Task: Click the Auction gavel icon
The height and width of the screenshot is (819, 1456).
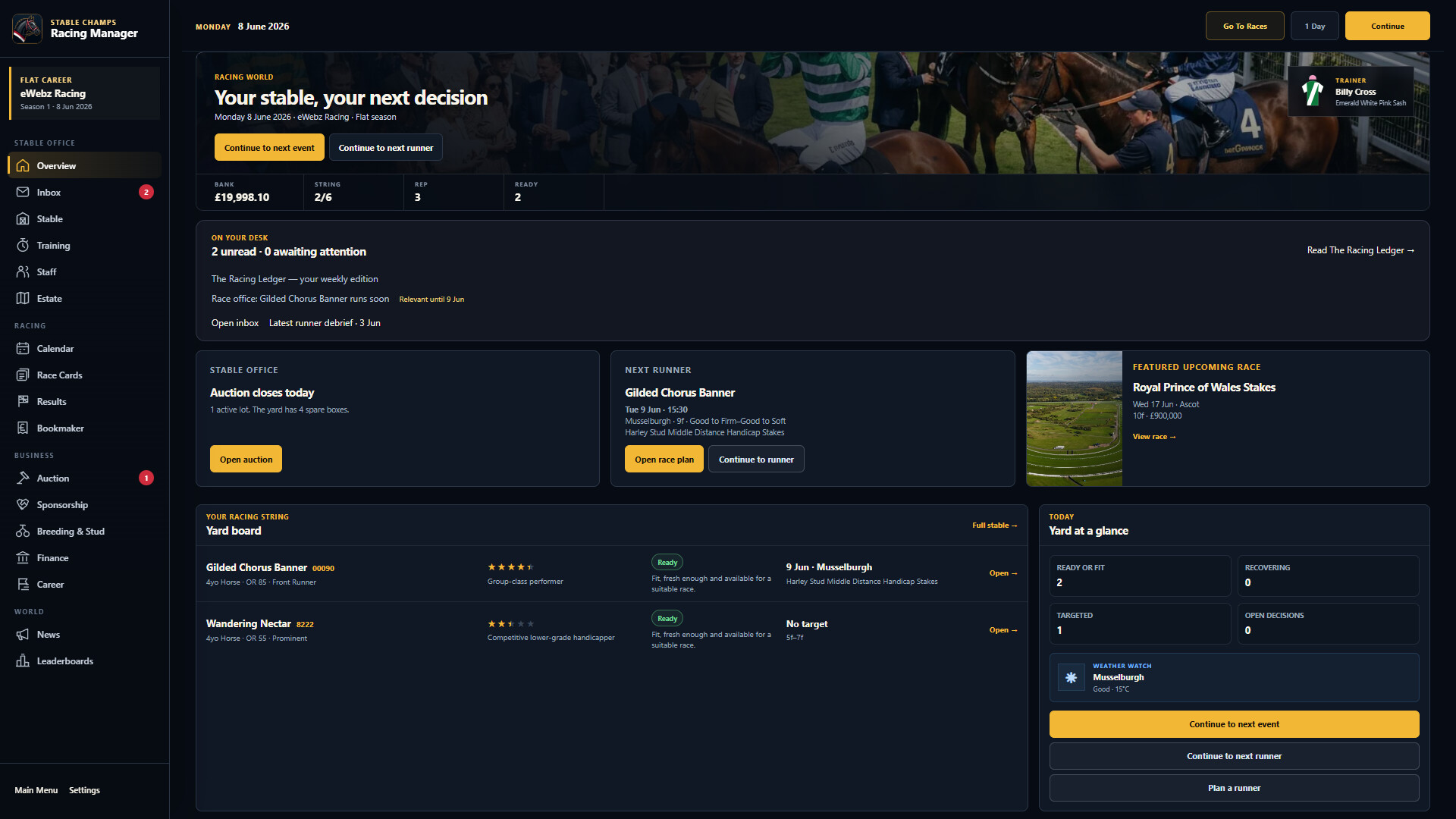Action: tap(23, 478)
